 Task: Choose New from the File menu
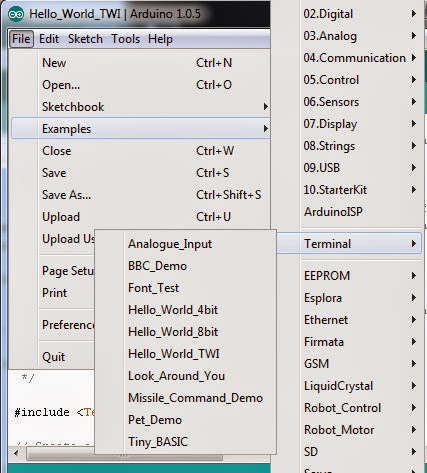[140, 63]
